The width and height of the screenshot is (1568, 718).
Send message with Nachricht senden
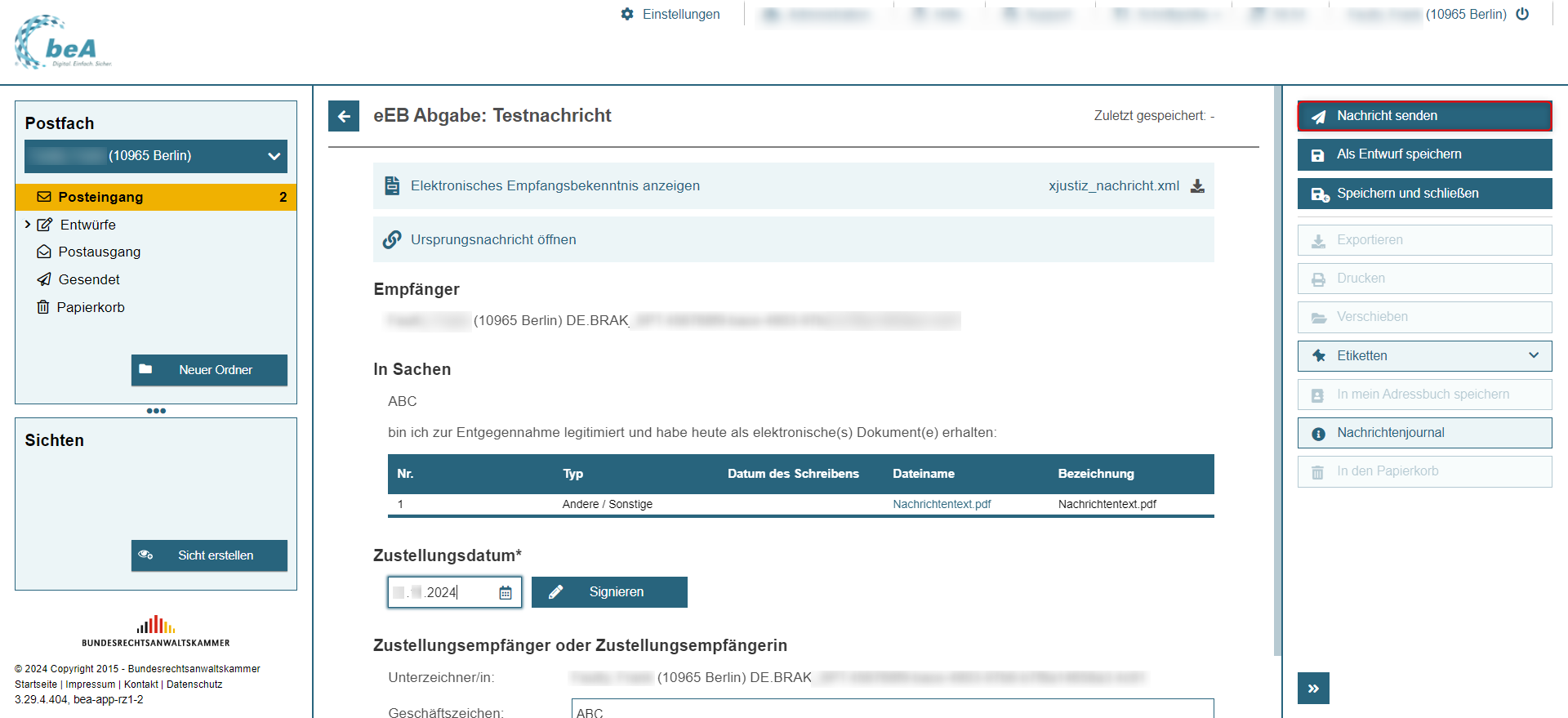[x=1424, y=116]
